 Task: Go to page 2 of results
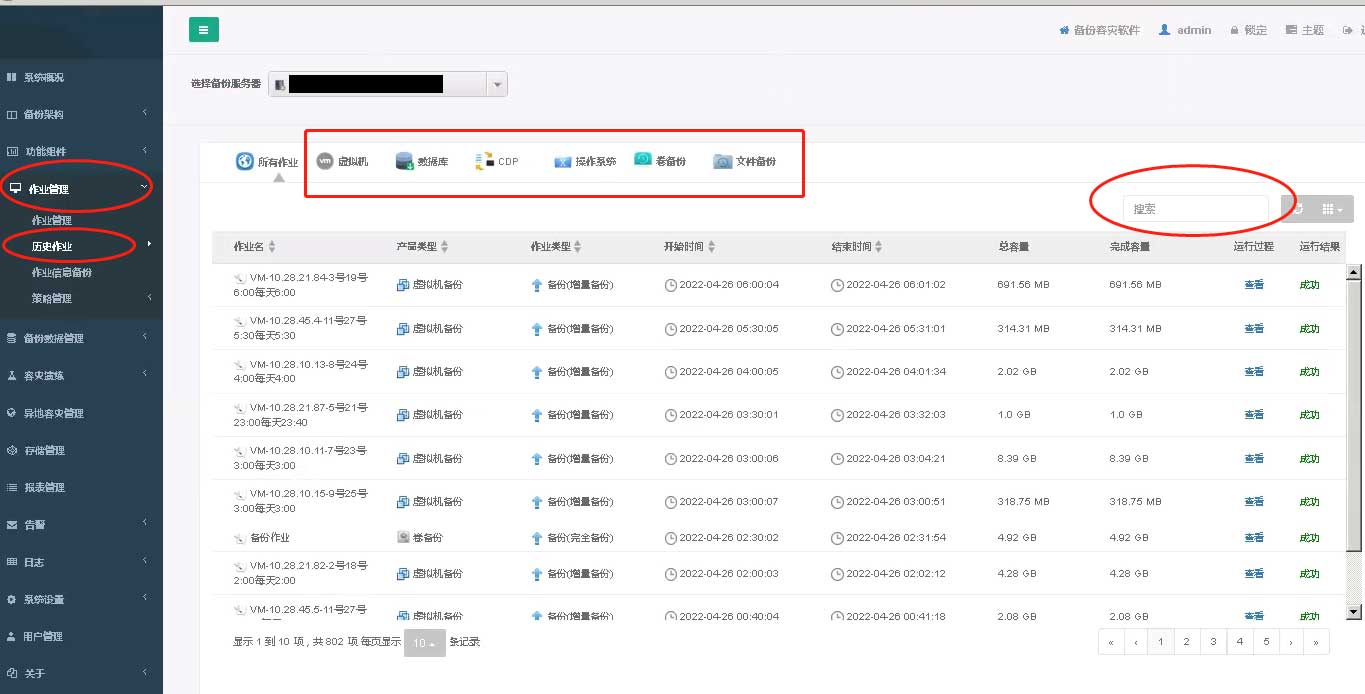tap(1186, 642)
